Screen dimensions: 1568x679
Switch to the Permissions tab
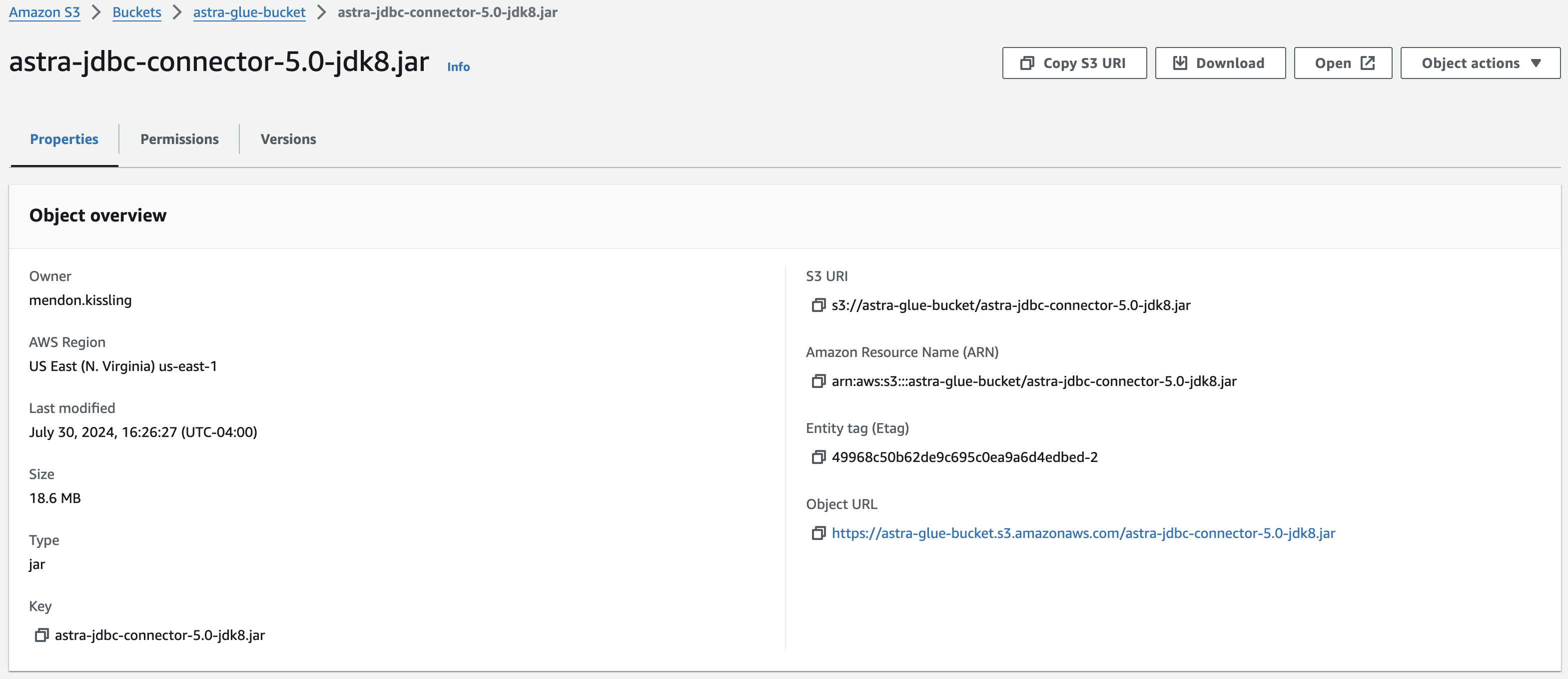click(x=179, y=139)
